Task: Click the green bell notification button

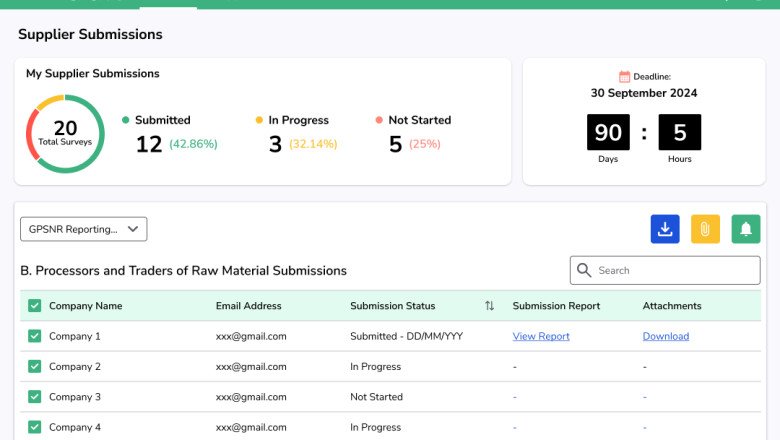Action: coord(746,229)
